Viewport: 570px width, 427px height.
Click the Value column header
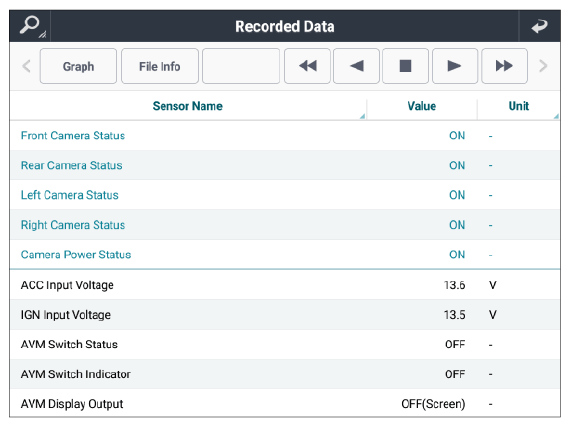coord(422,106)
